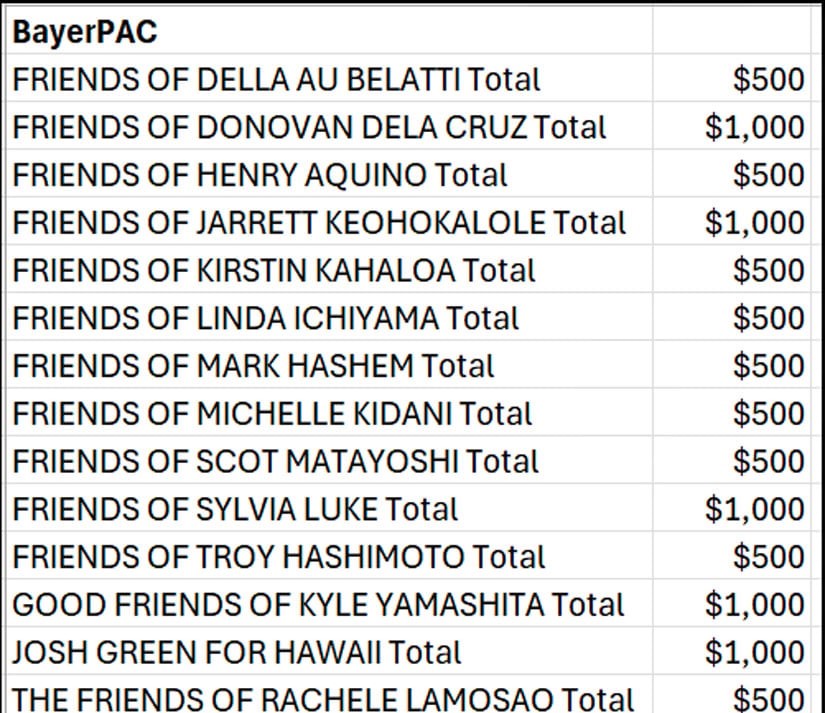825x713 pixels.
Task: Select The Friends of Rachele Lamosao Total cell
Action: point(323,698)
